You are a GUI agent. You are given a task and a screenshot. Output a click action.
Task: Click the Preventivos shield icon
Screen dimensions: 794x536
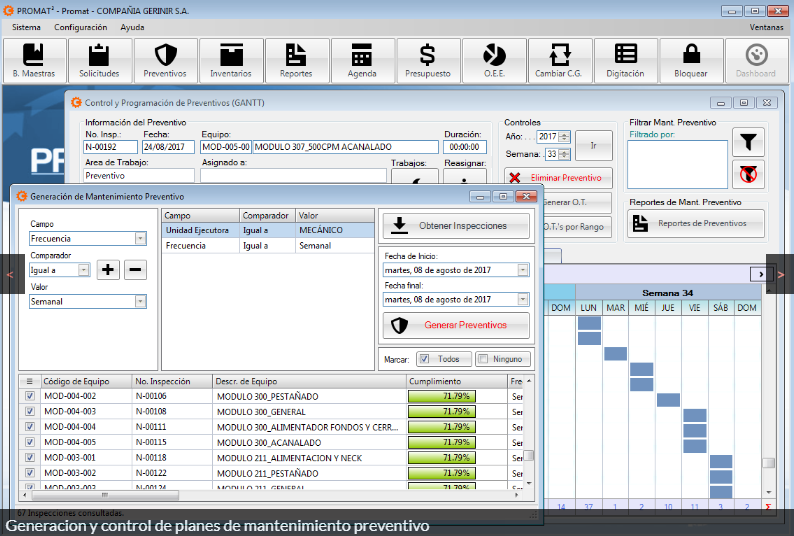[165, 60]
